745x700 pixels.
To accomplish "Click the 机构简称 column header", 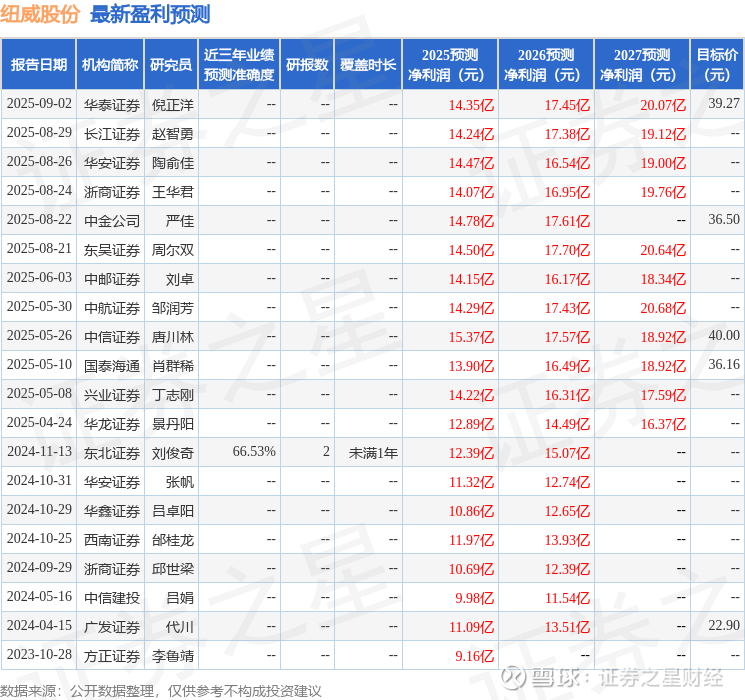I will click(110, 65).
